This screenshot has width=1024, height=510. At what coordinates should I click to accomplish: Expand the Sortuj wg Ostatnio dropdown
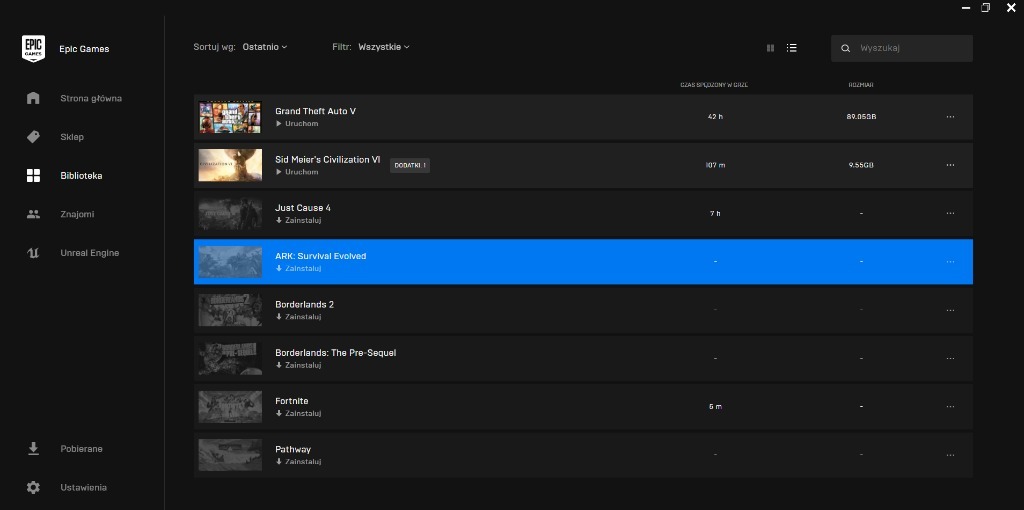tap(265, 47)
